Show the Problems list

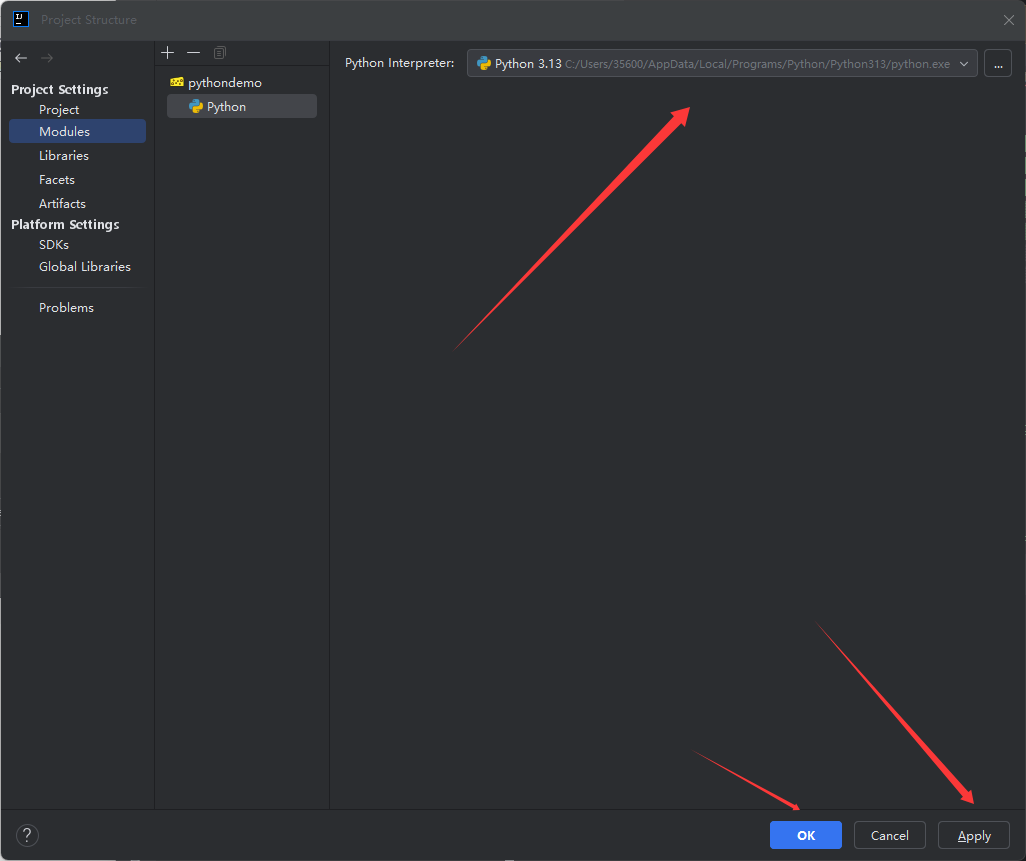[x=66, y=308]
